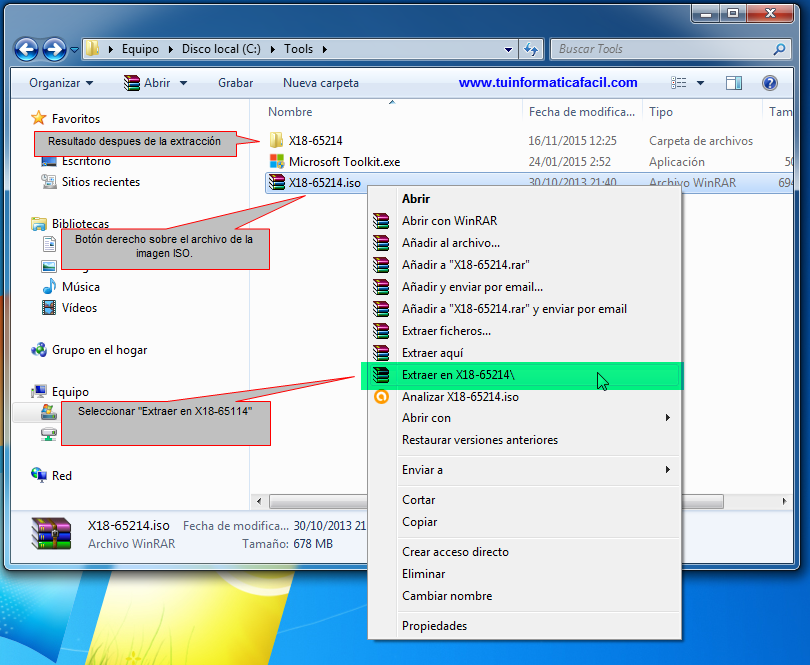810x665 pixels.
Task: Choose Extraer en X18-65214\
Action: [x=524, y=375]
